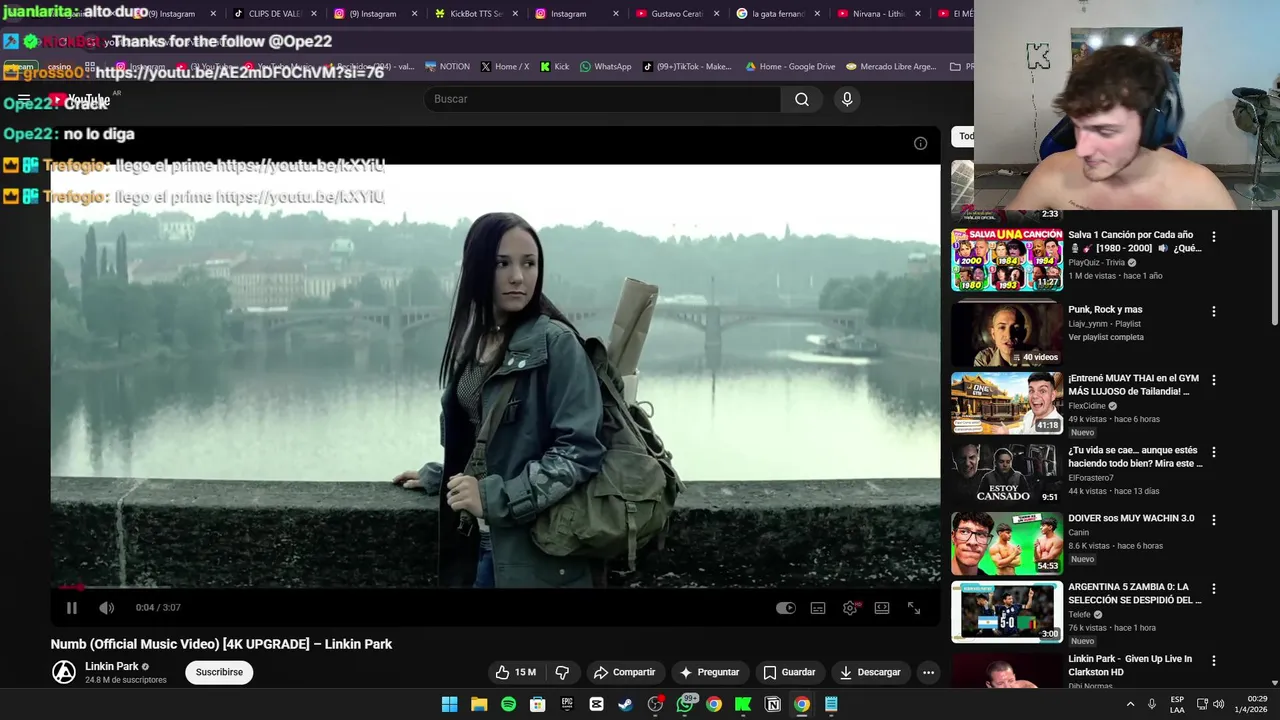Click the search magnifier button
Screen dimensions: 1280x720
pos(802,99)
